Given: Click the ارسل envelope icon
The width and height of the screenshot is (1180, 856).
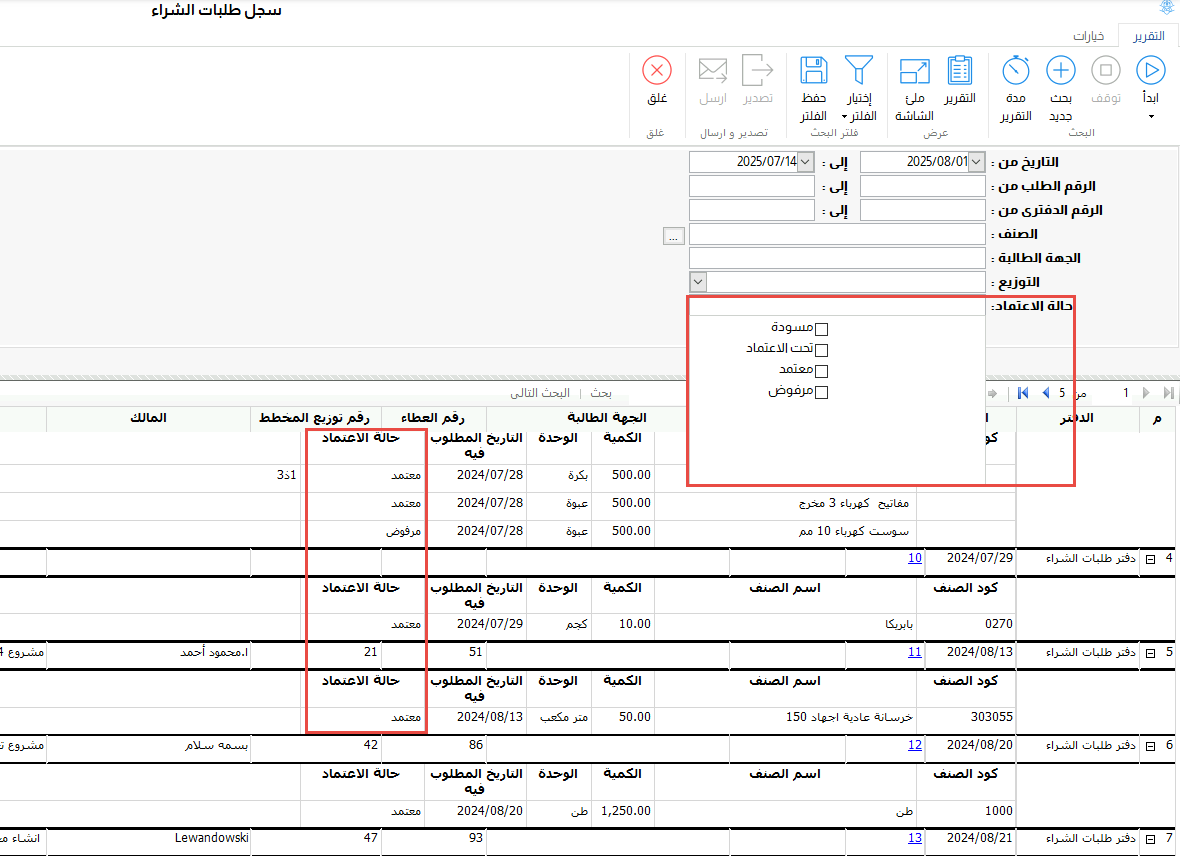Looking at the screenshot, I should coord(713,71).
